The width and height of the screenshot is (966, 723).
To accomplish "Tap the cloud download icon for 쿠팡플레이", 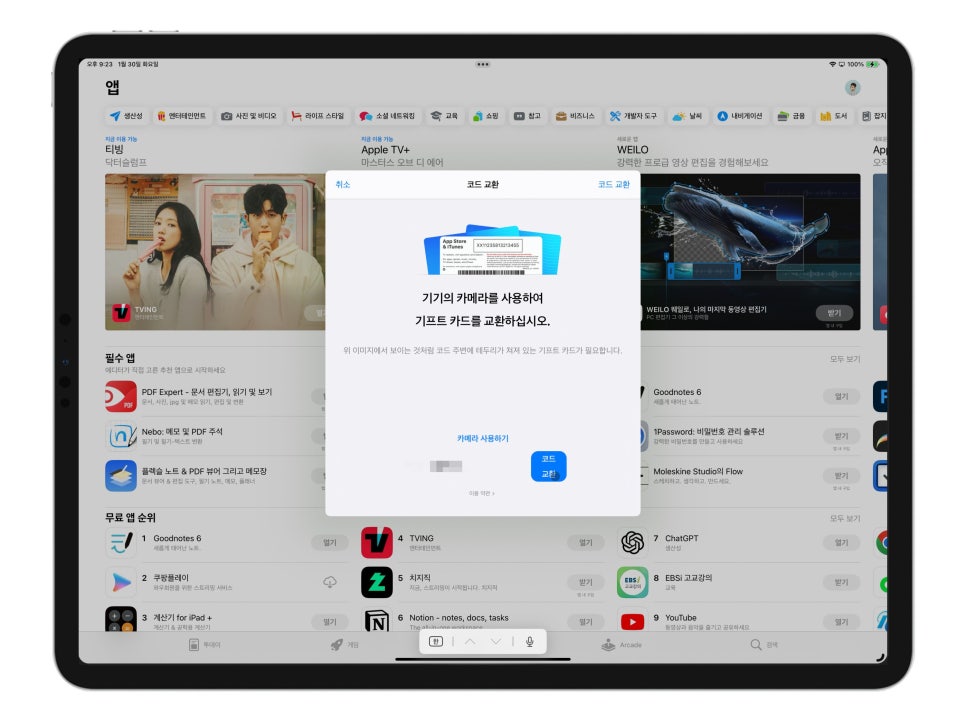I will point(330,582).
